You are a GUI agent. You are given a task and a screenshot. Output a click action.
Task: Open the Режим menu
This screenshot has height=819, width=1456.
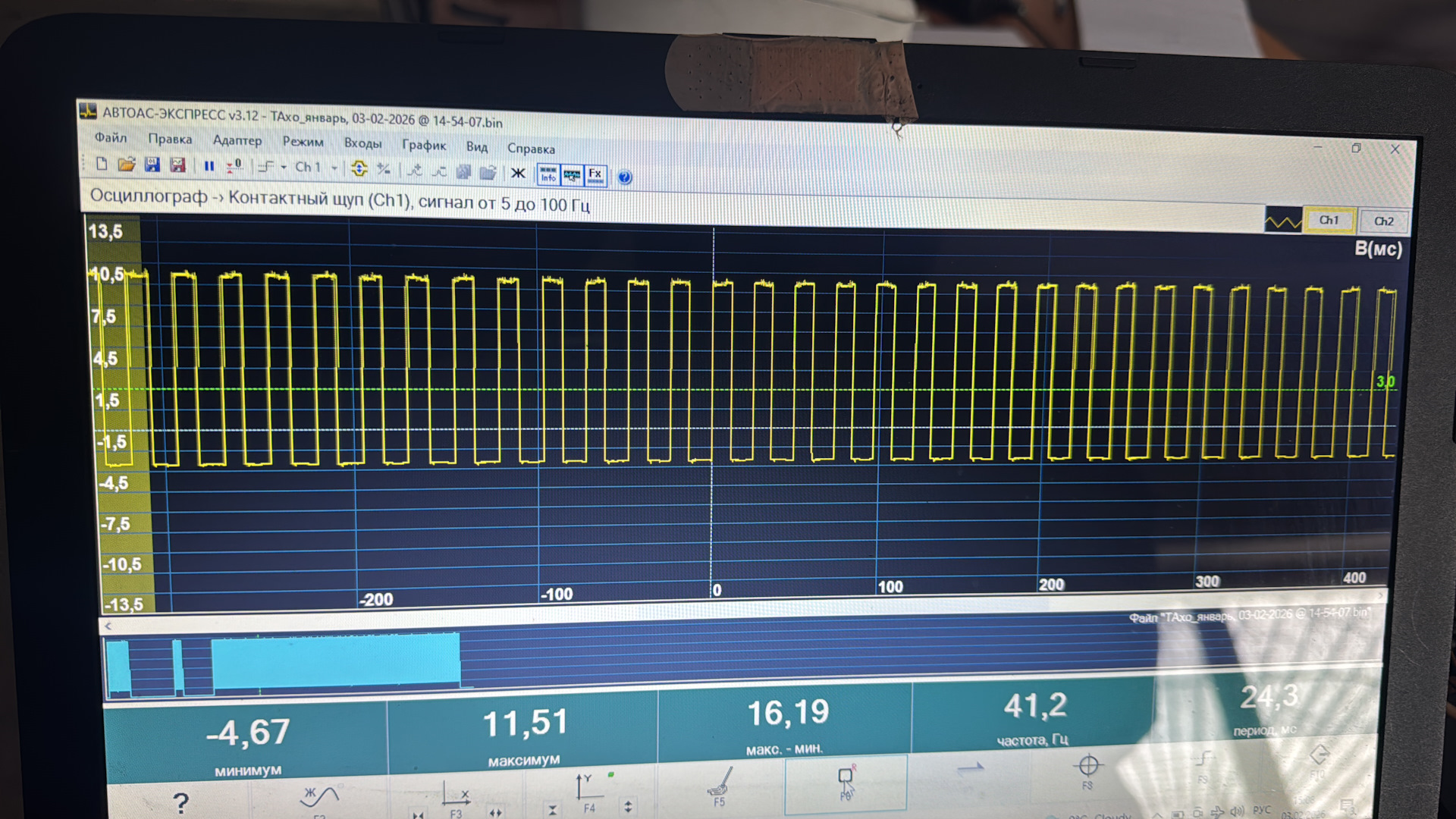coord(303,142)
